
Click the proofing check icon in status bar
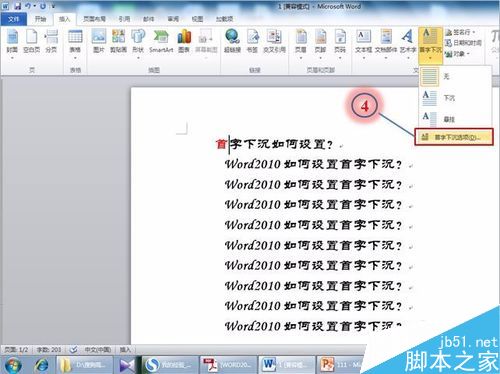pos(74,350)
